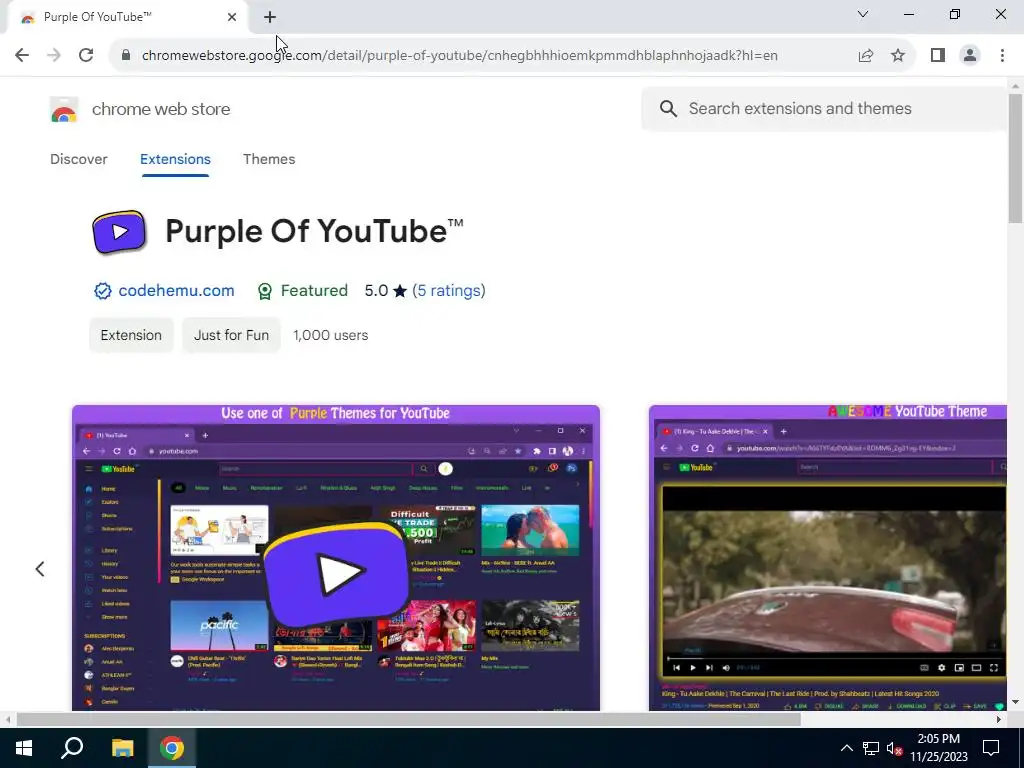Visit the codehemu.com publisher link
The image size is (1024, 768).
[x=176, y=291]
